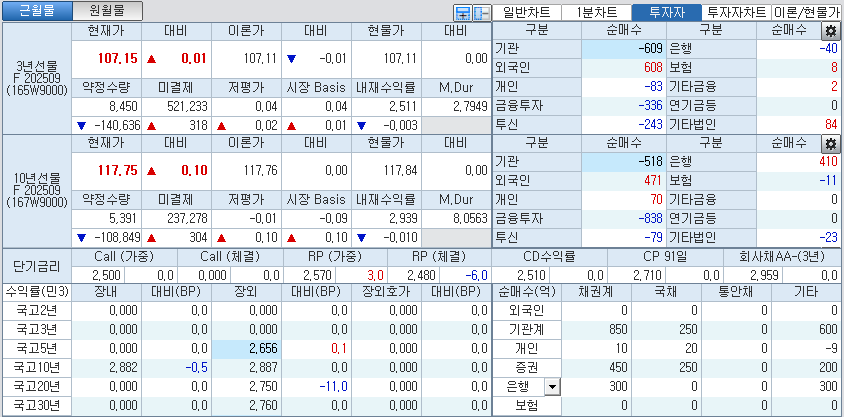The image size is (844, 417).
Task: Click M.Dur value 8.0563
Action: pos(469,218)
